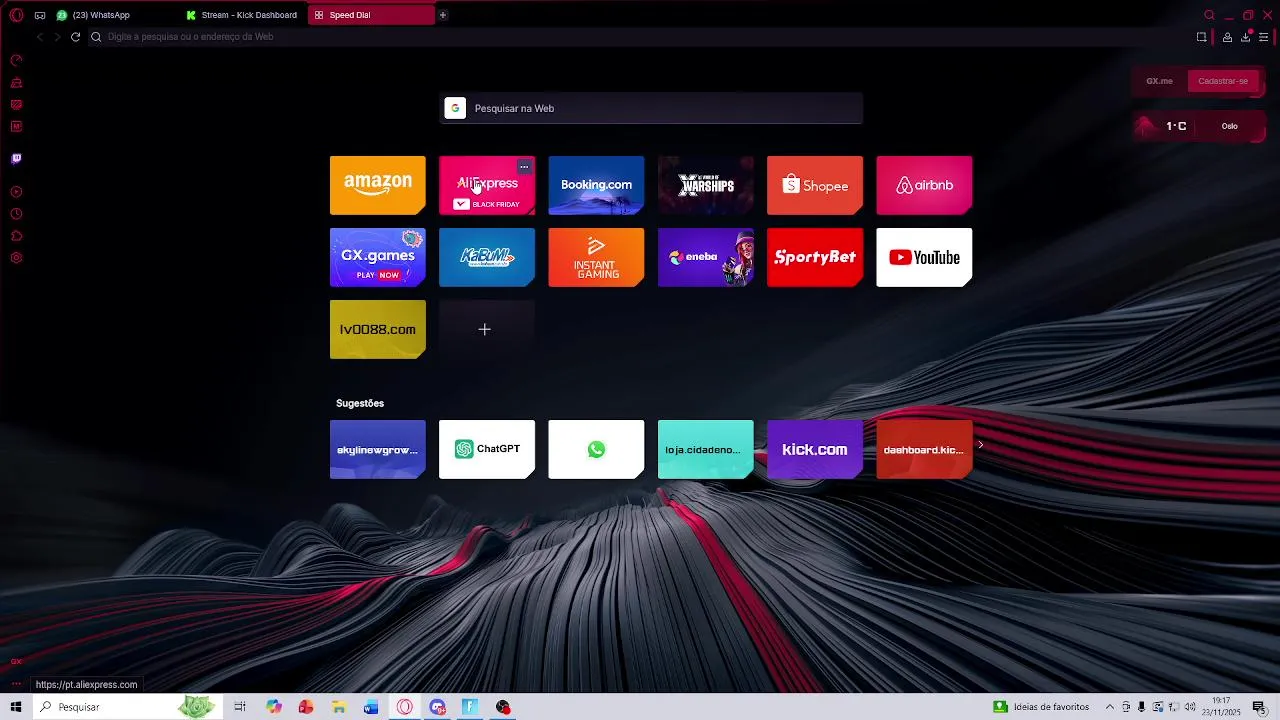Viewport: 1280px width, 720px height.
Task: Open History clock sidebar icon
Action: point(16,214)
